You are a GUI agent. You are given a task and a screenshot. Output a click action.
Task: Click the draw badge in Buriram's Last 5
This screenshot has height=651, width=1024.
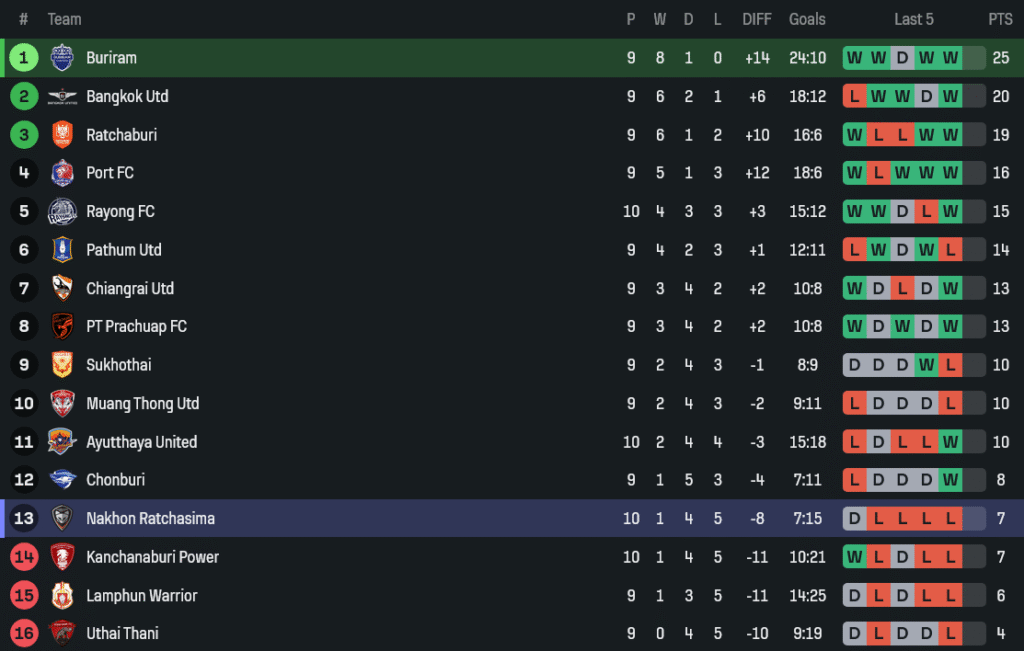pyautogui.click(x=902, y=58)
